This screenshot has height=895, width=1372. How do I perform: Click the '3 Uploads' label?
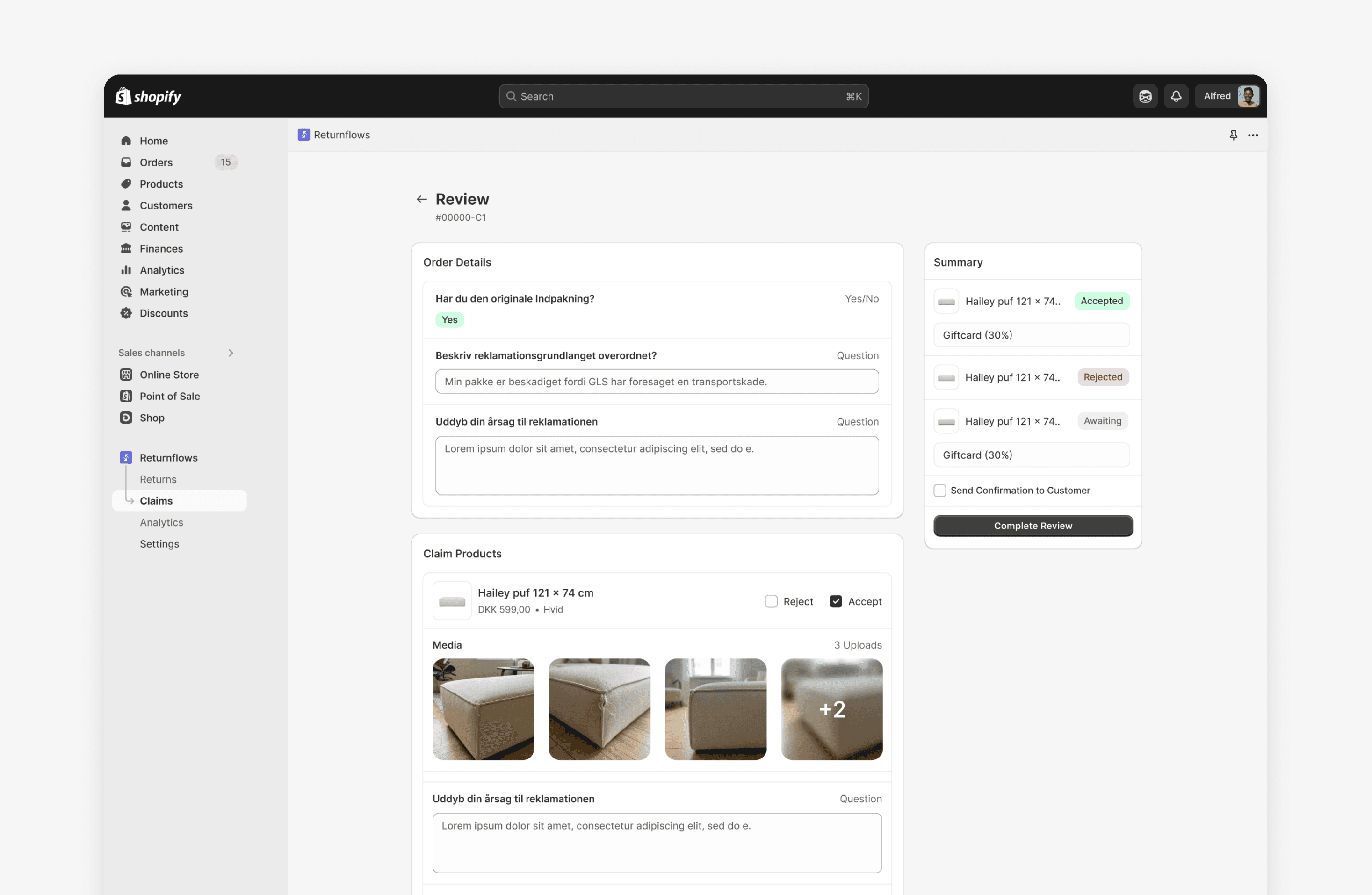point(858,645)
